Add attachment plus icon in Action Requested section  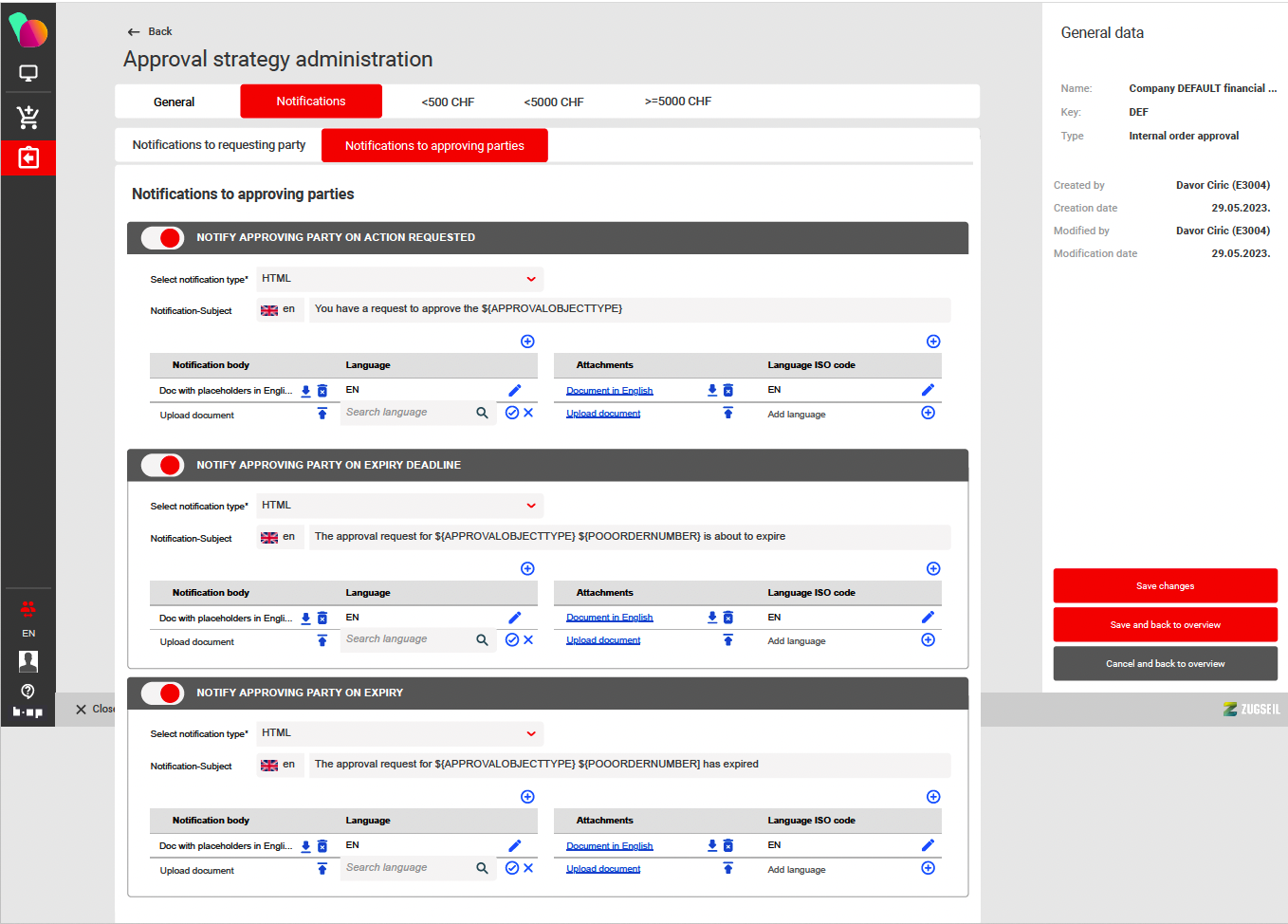pyautogui.click(x=932, y=342)
